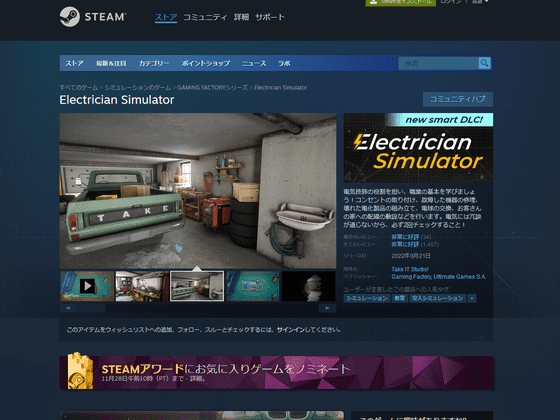Open developer Take IT Studio! link
The width and height of the screenshot is (560, 420).
[410, 269]
